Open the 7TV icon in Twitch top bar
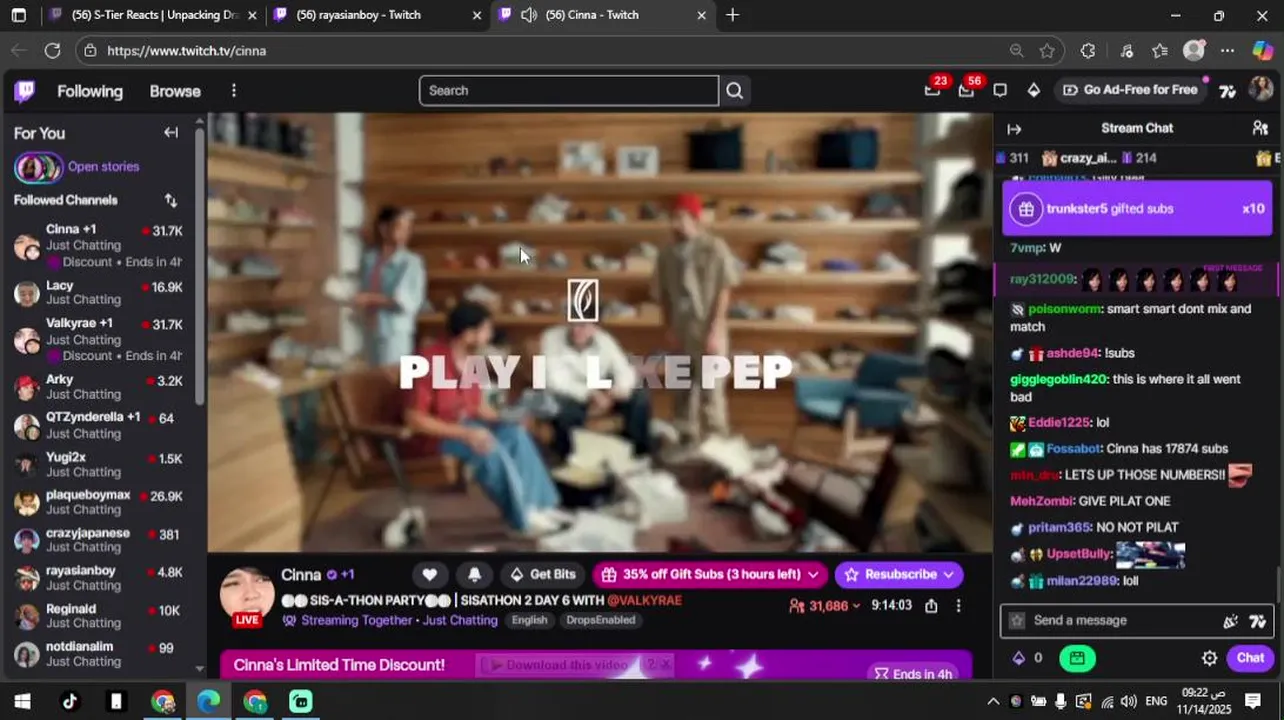This screenshot has width=1284, height=720. (x=1227, y=91)
